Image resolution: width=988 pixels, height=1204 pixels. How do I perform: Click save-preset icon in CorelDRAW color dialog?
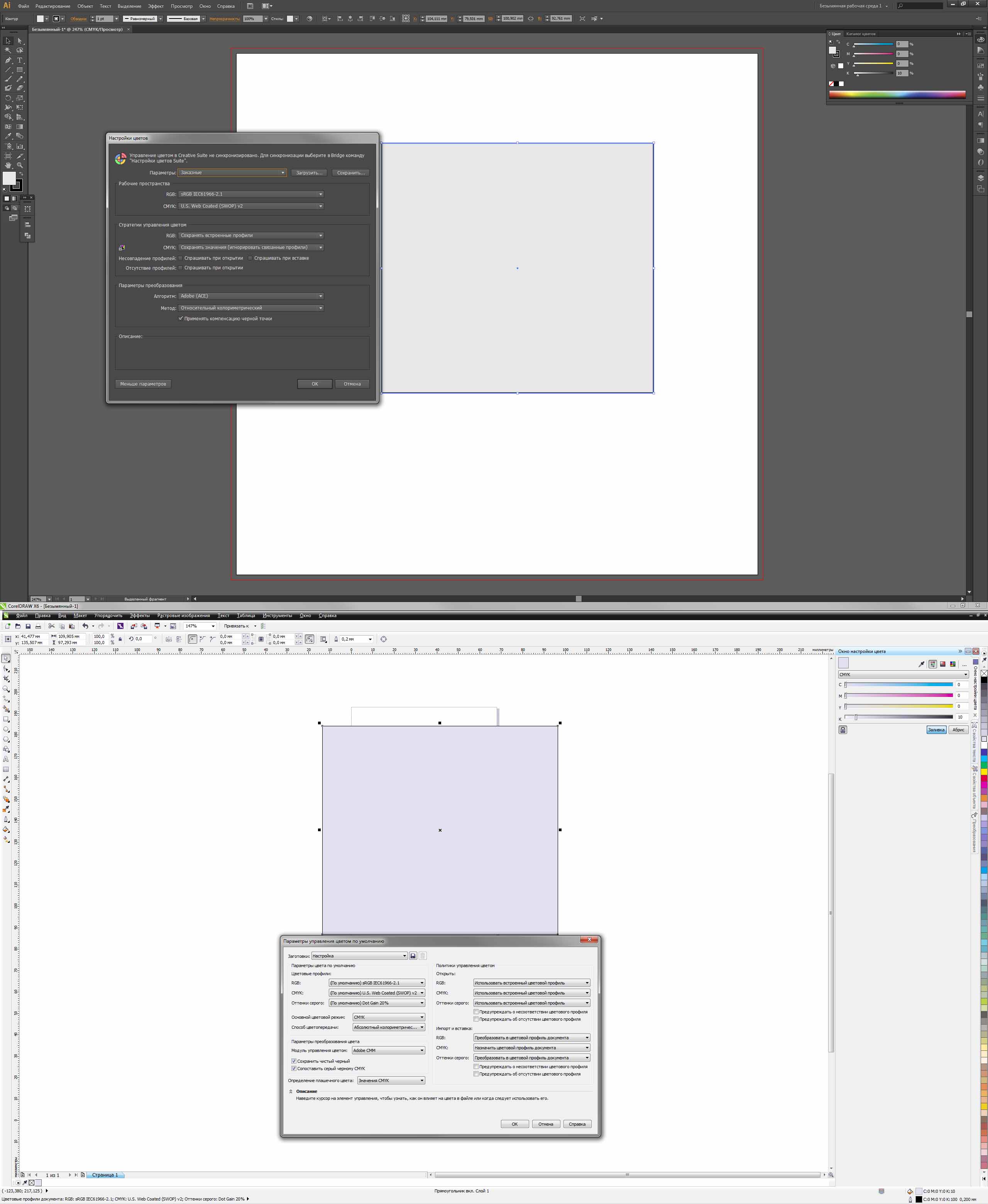click(x=413, y=956)
